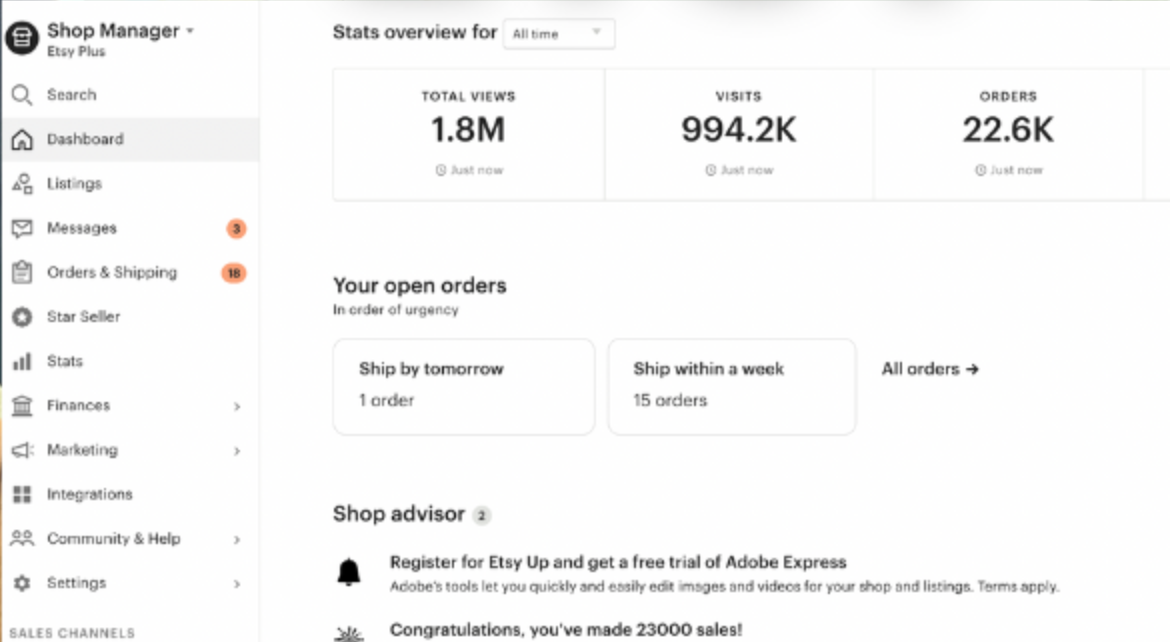Click the Community & Help people icon
The width and height of the screenshot is (1170, 642).
22,538
